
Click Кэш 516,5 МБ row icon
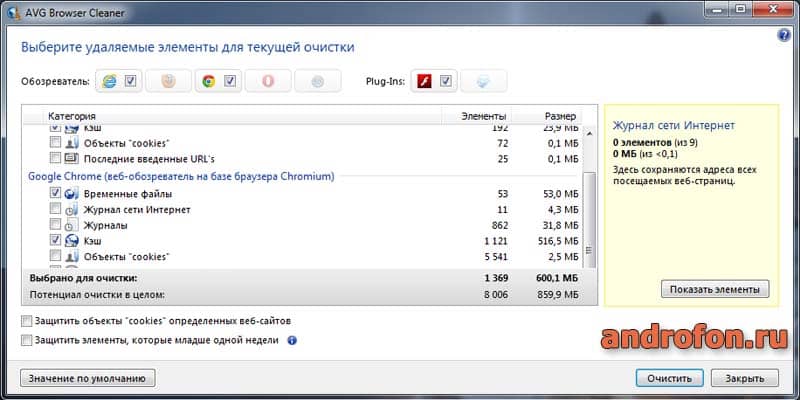click(x=71, y=240)
